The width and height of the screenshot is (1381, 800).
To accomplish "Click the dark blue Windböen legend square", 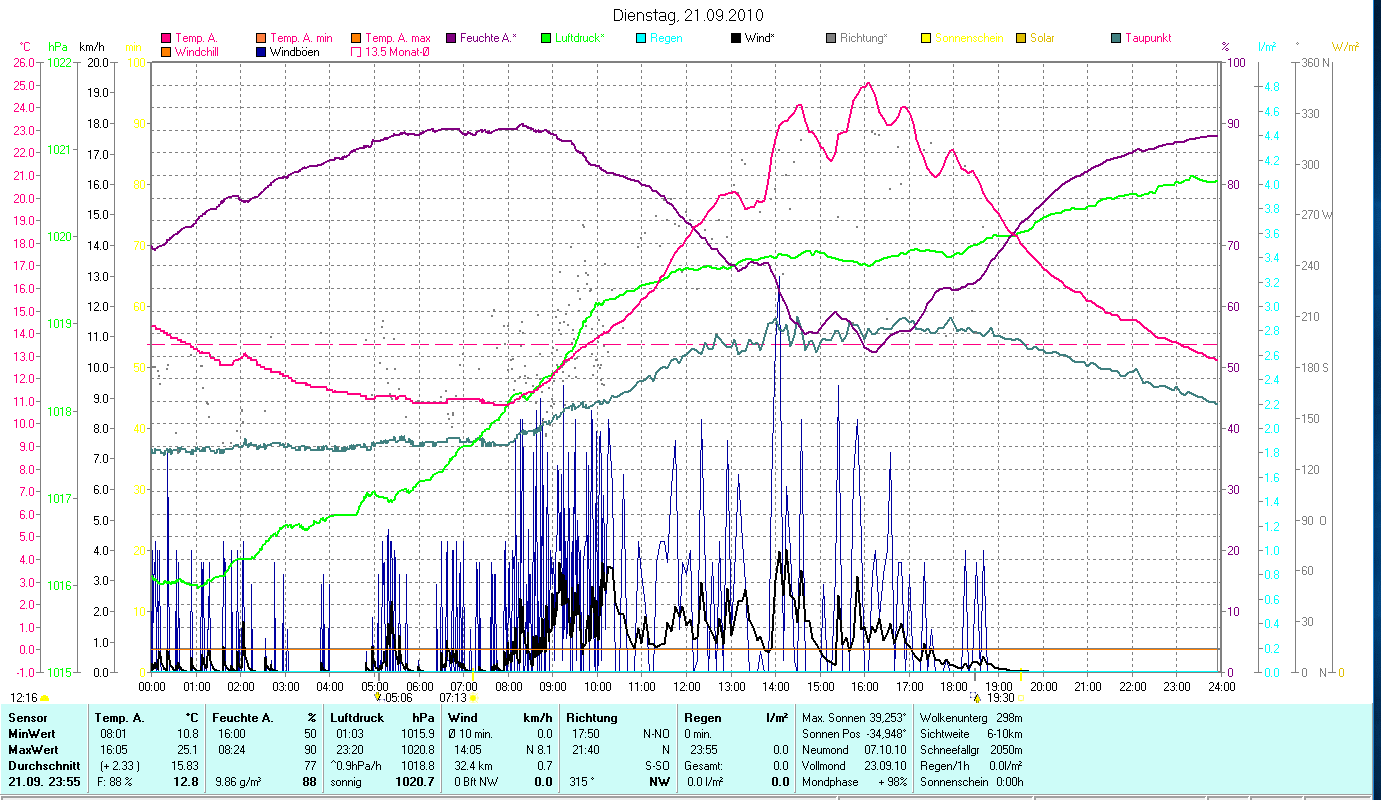I will point(261,52).
